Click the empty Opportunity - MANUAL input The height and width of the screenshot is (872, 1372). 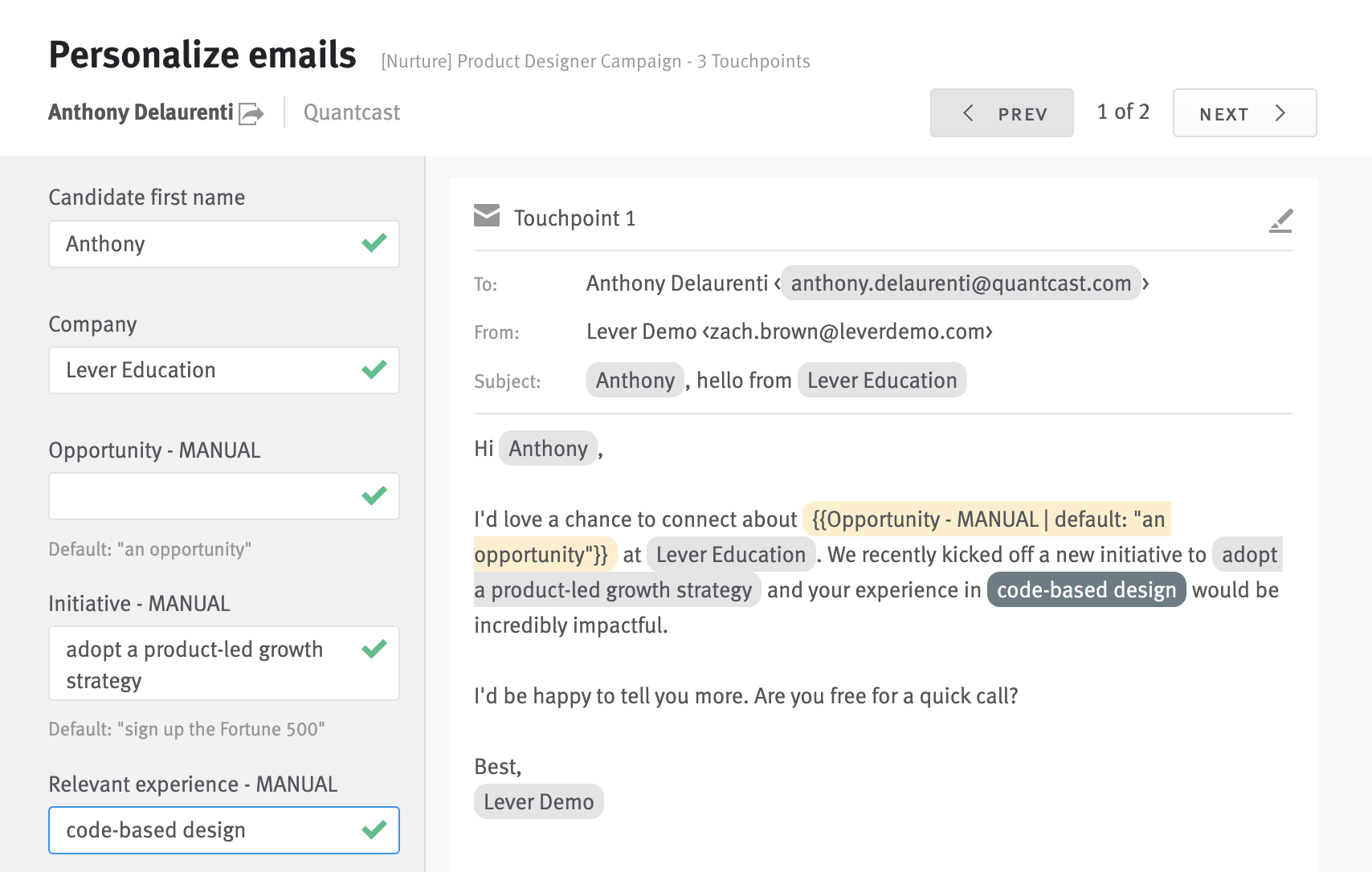coord(224,496)
